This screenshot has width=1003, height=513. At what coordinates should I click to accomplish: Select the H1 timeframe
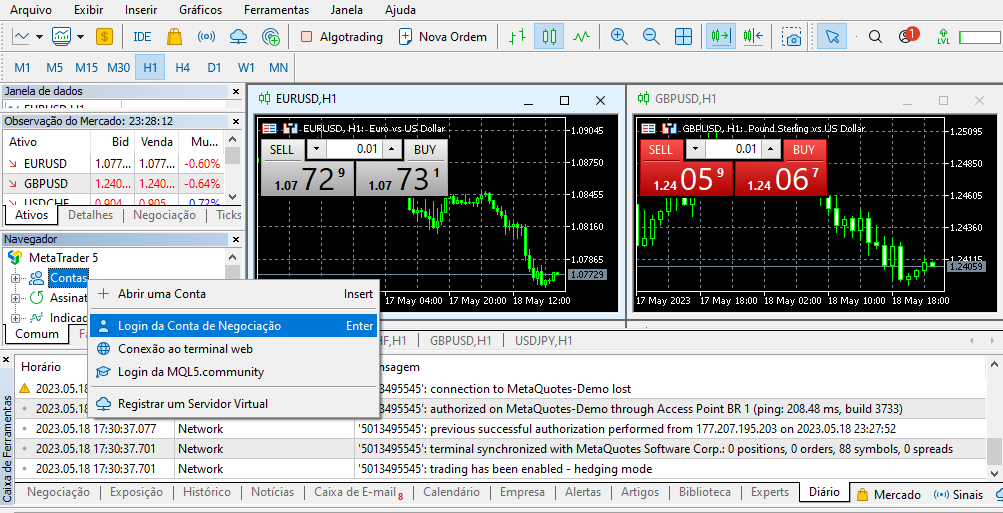(150, 67)
